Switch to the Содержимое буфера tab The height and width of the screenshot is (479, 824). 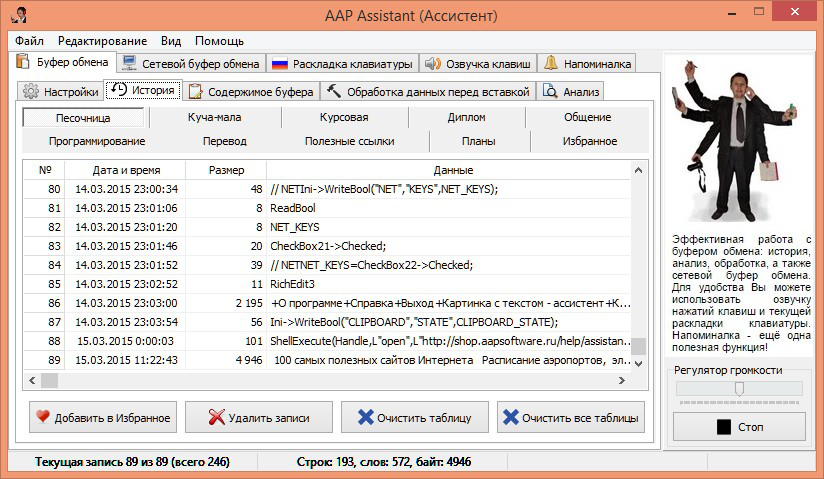point(251,92)
